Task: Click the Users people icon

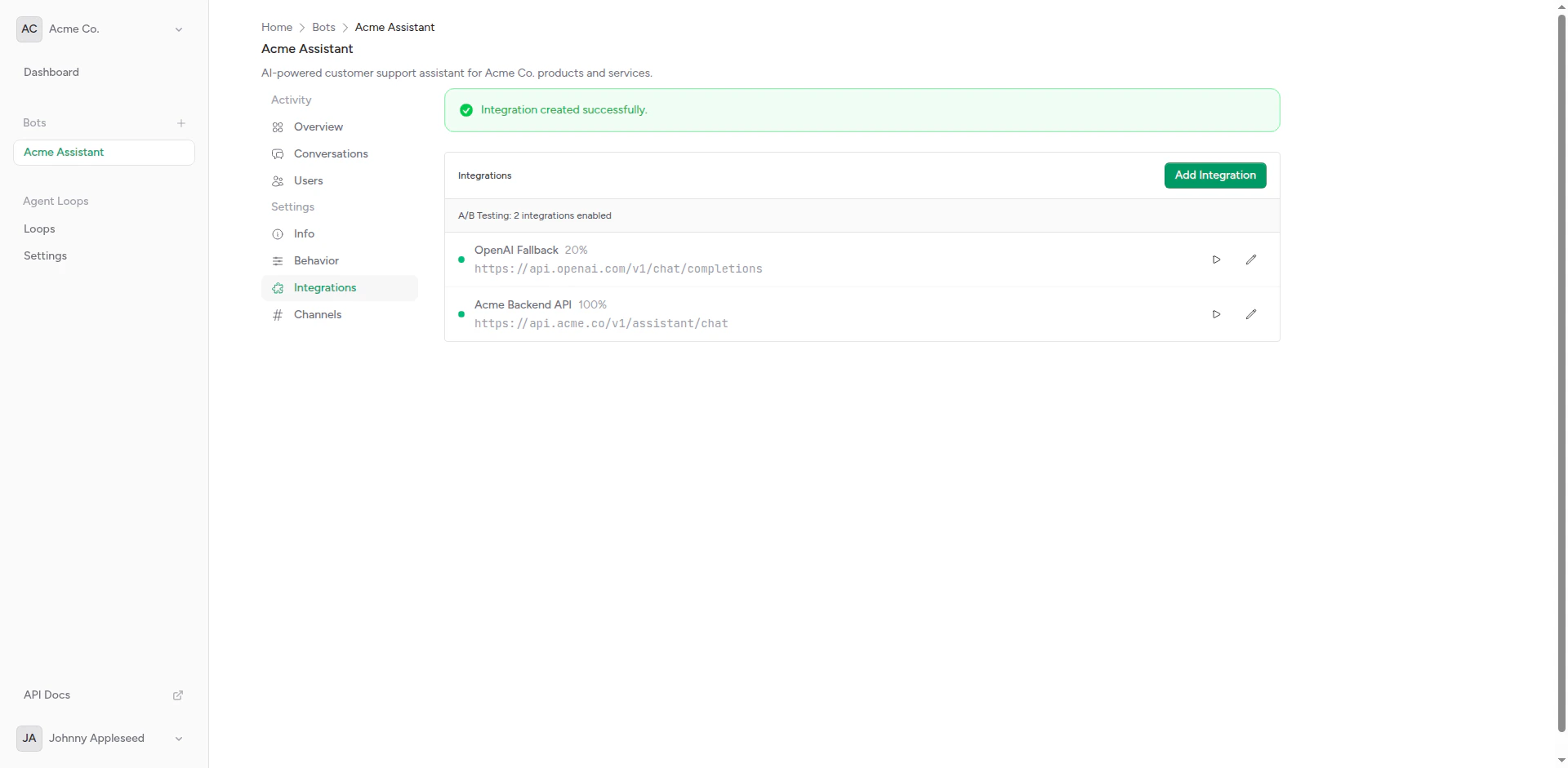Action: [278, 181]
